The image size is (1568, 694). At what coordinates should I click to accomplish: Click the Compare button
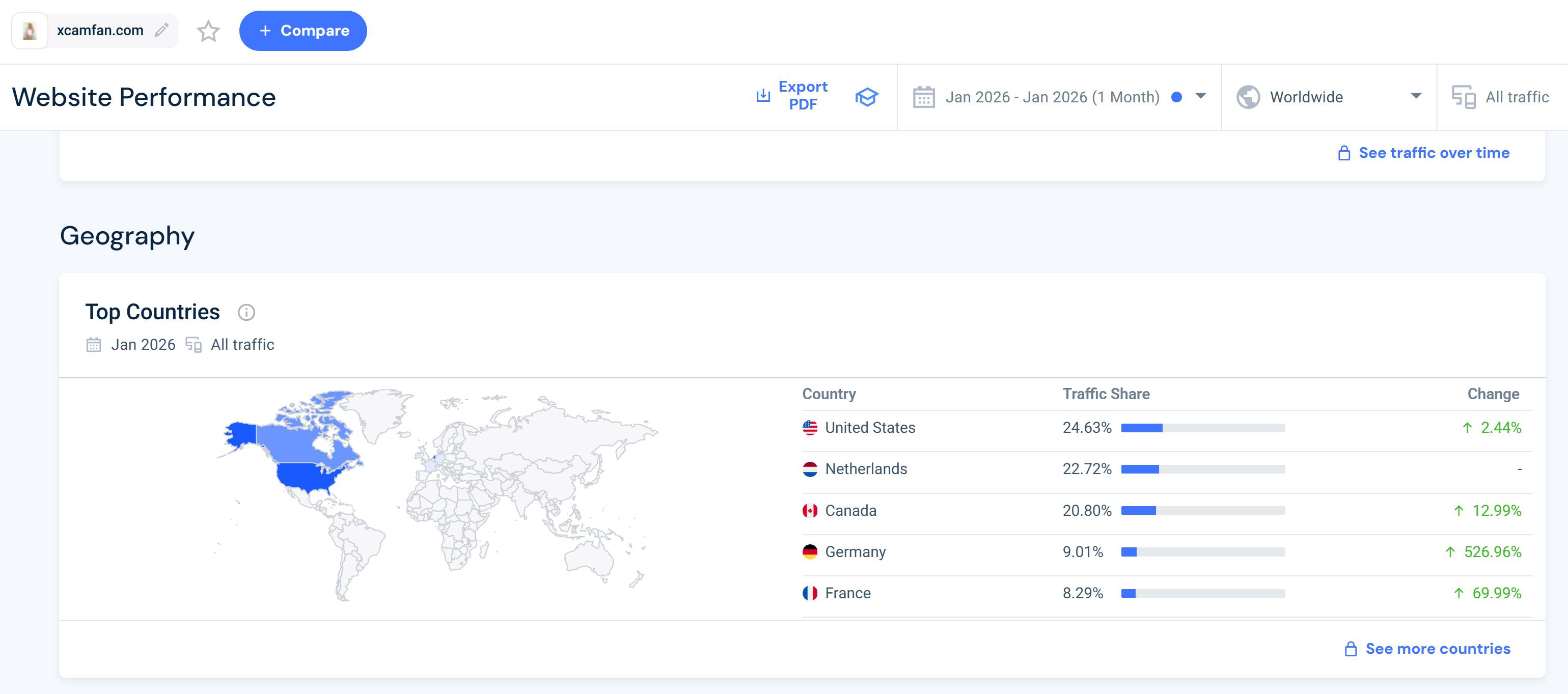(x=303, y=31)
